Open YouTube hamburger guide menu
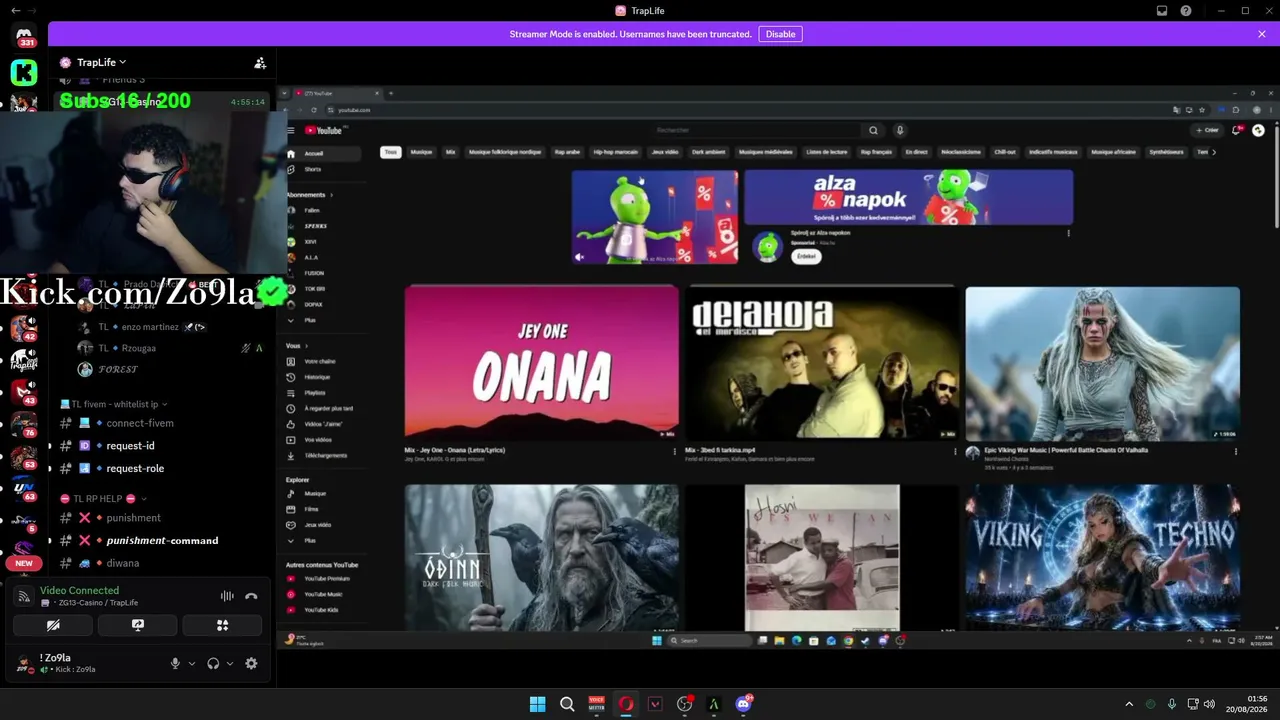The image size is (1280, 720). (291, 130)
